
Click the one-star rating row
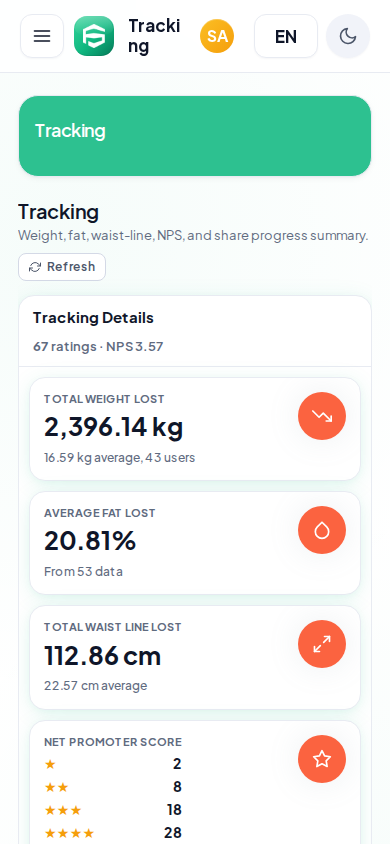113,764
